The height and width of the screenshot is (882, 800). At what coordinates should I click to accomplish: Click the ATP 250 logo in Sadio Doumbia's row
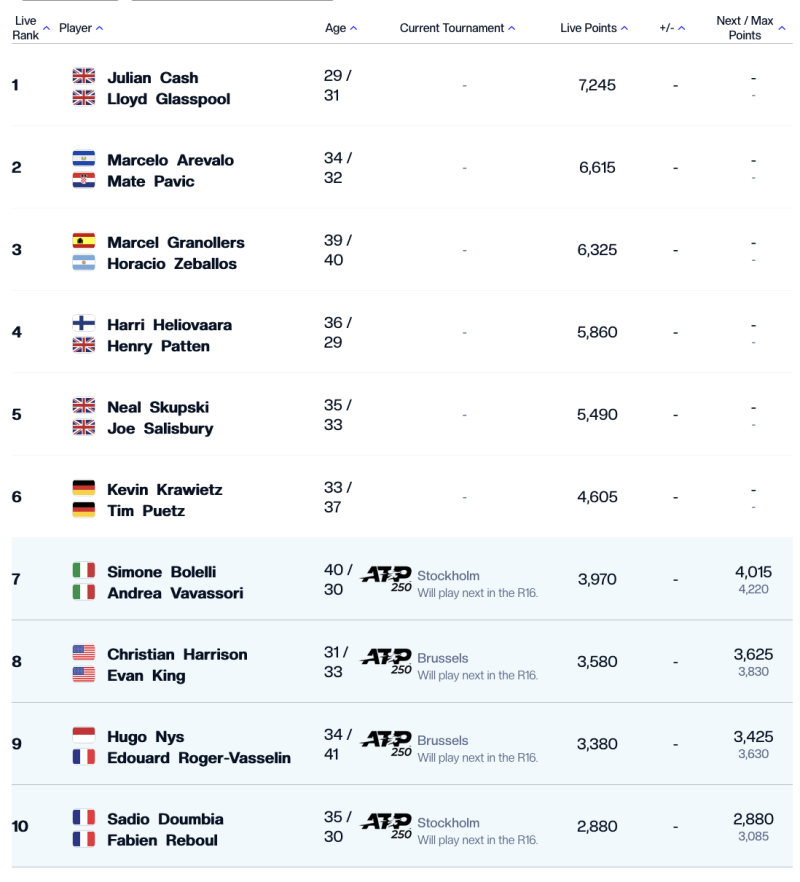coord(386,826)
